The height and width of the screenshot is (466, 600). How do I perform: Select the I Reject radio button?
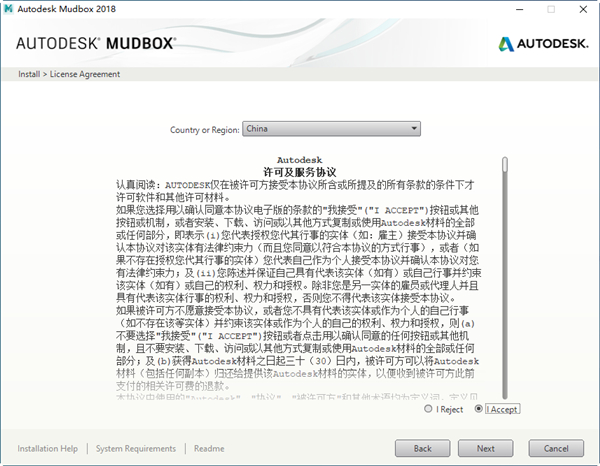point(428,409)
